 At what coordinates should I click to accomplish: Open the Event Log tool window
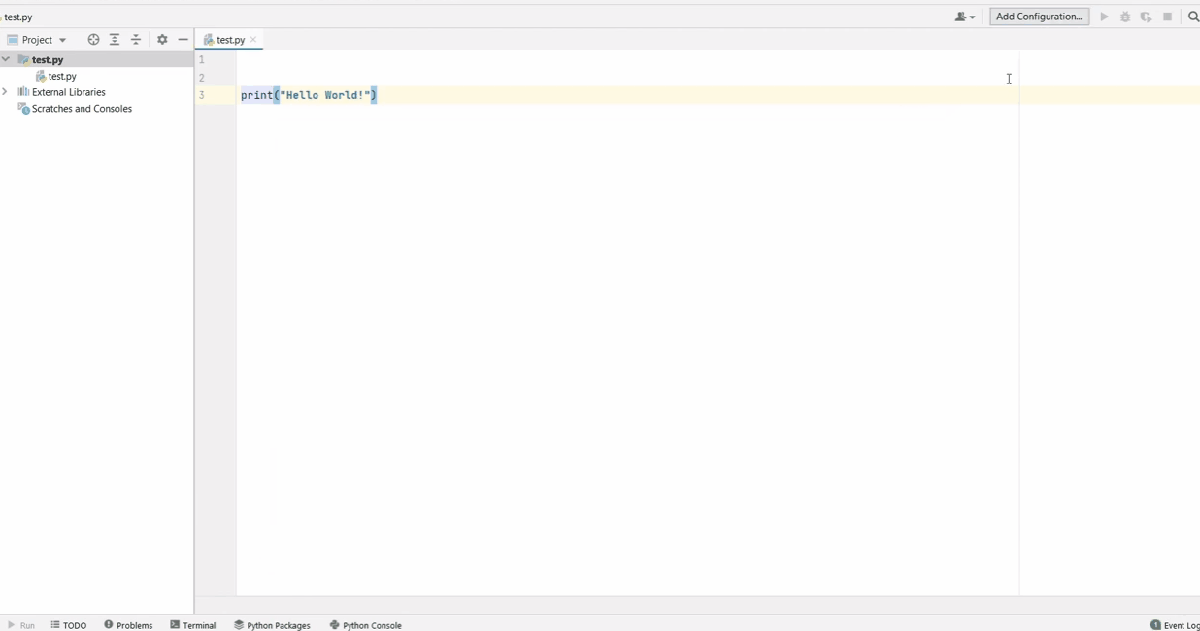1175,625
